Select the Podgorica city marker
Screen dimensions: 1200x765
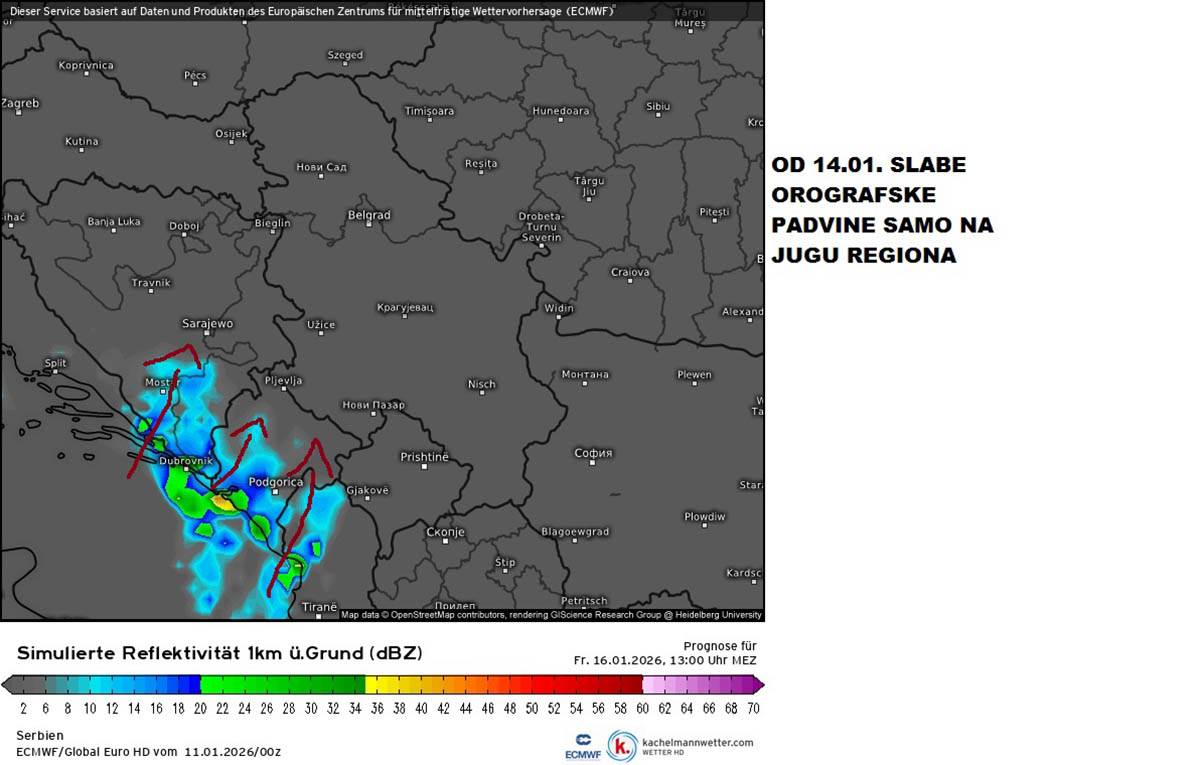tap(274, 491)
